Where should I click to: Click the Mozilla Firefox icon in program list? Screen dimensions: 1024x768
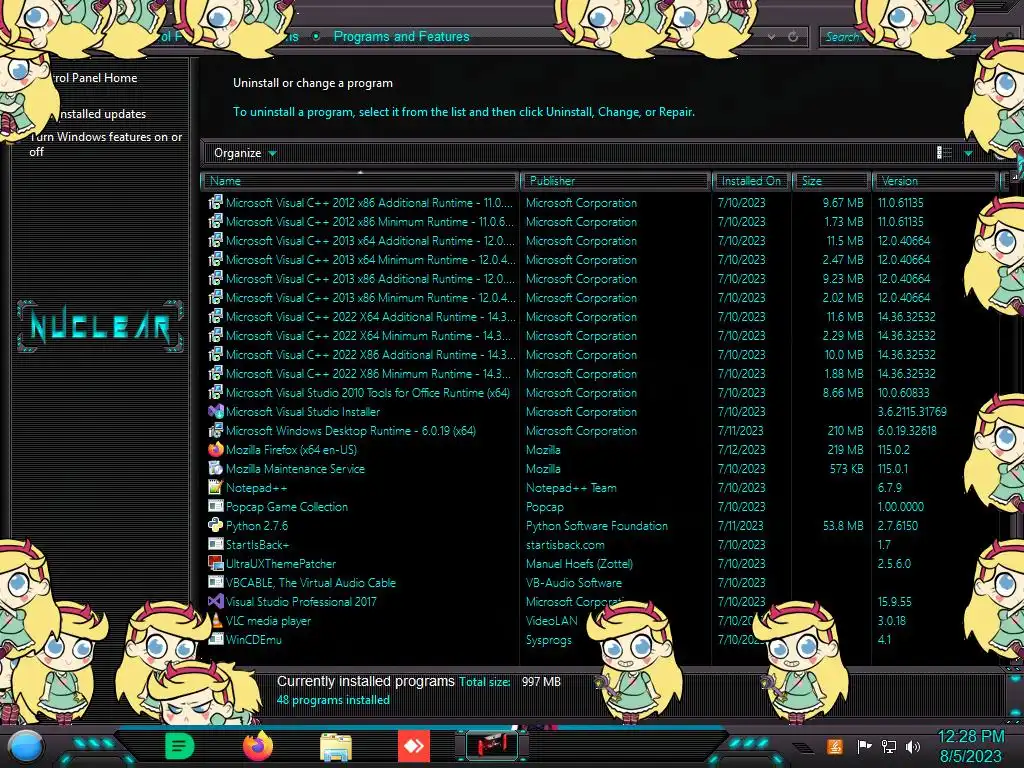(x=216, y=450)
